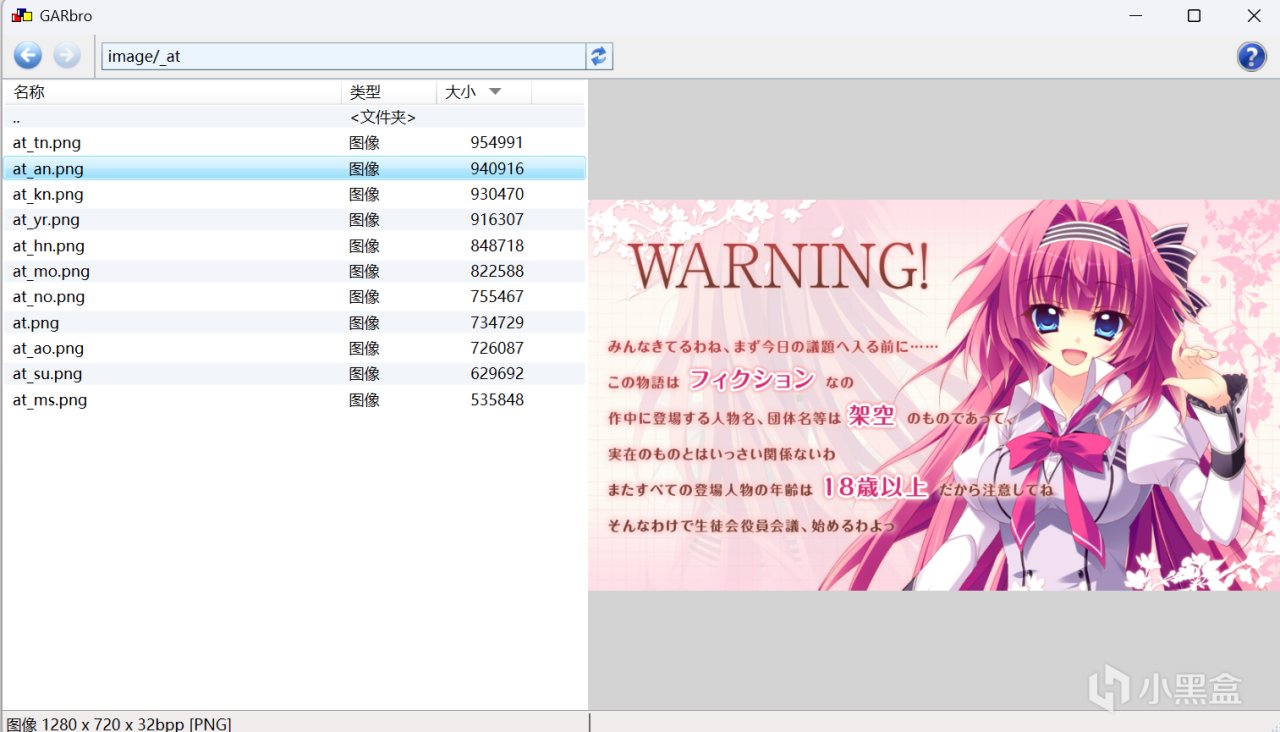Open the parent folder '..' entry
Viewport: 1280px width, 732px height.
[294, 117]
